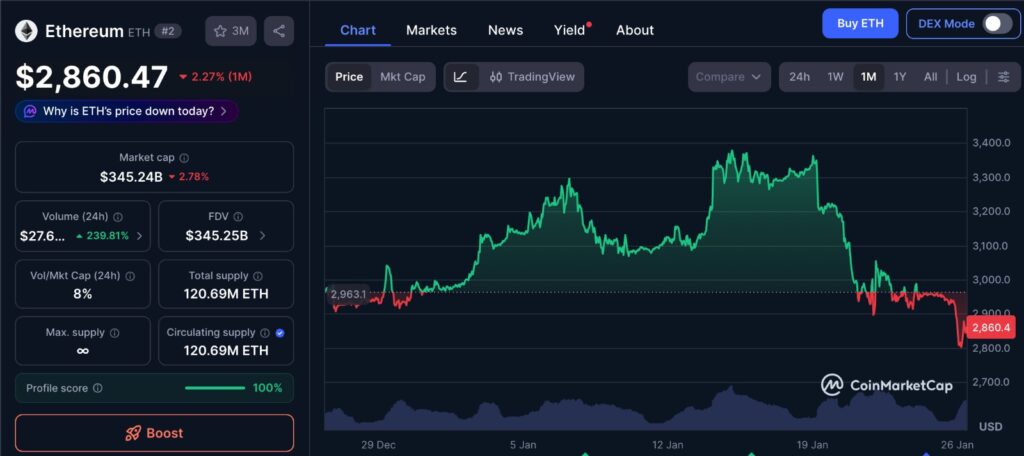This screenshot has height=456, width=1024.
Task: Click Max. supply info icon
Action: pos(115,333)
